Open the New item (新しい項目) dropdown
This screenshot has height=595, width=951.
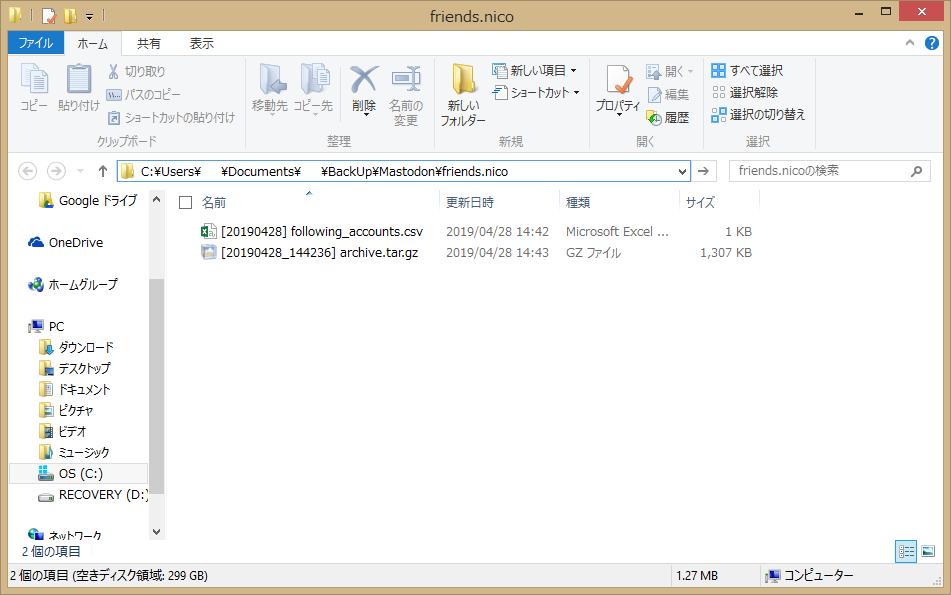(534, 70)
